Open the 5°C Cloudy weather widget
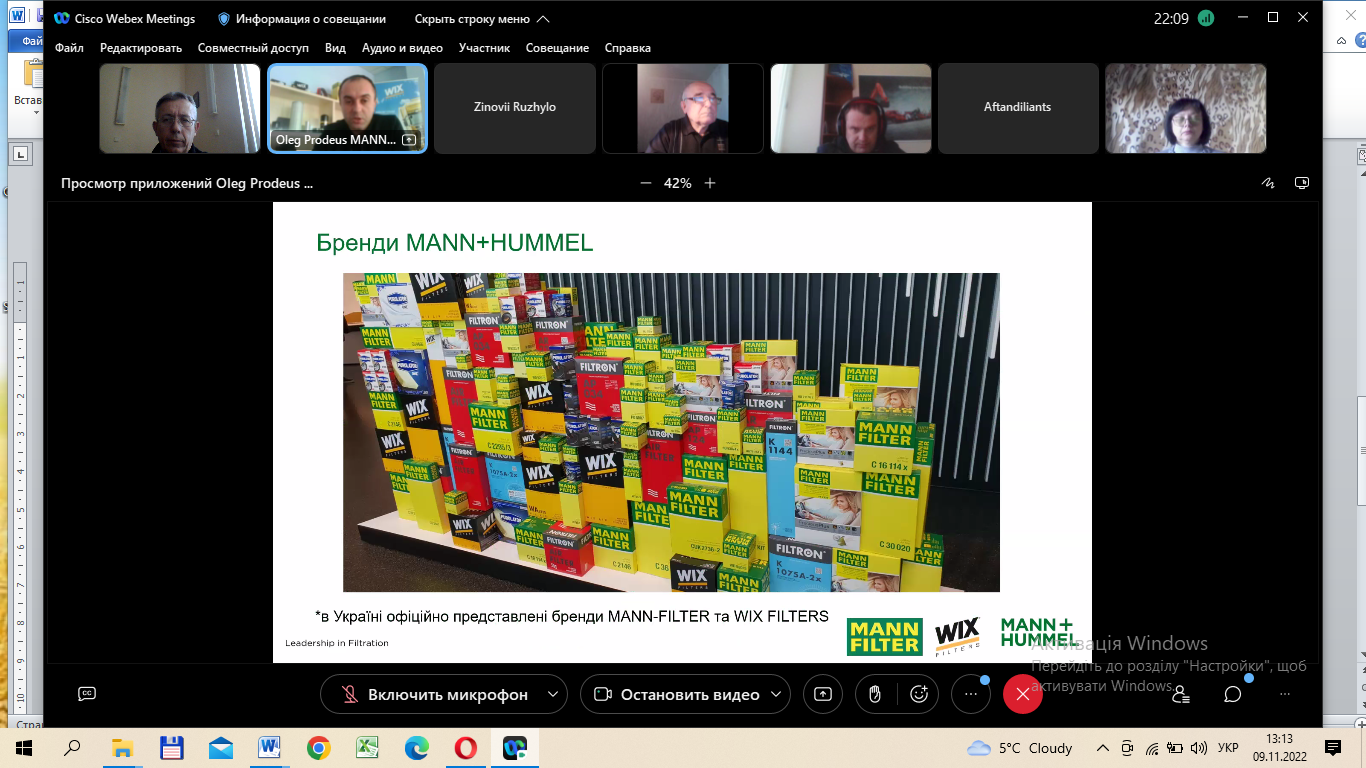Screen dimensions: 1366x768 tap(1020, 748)
